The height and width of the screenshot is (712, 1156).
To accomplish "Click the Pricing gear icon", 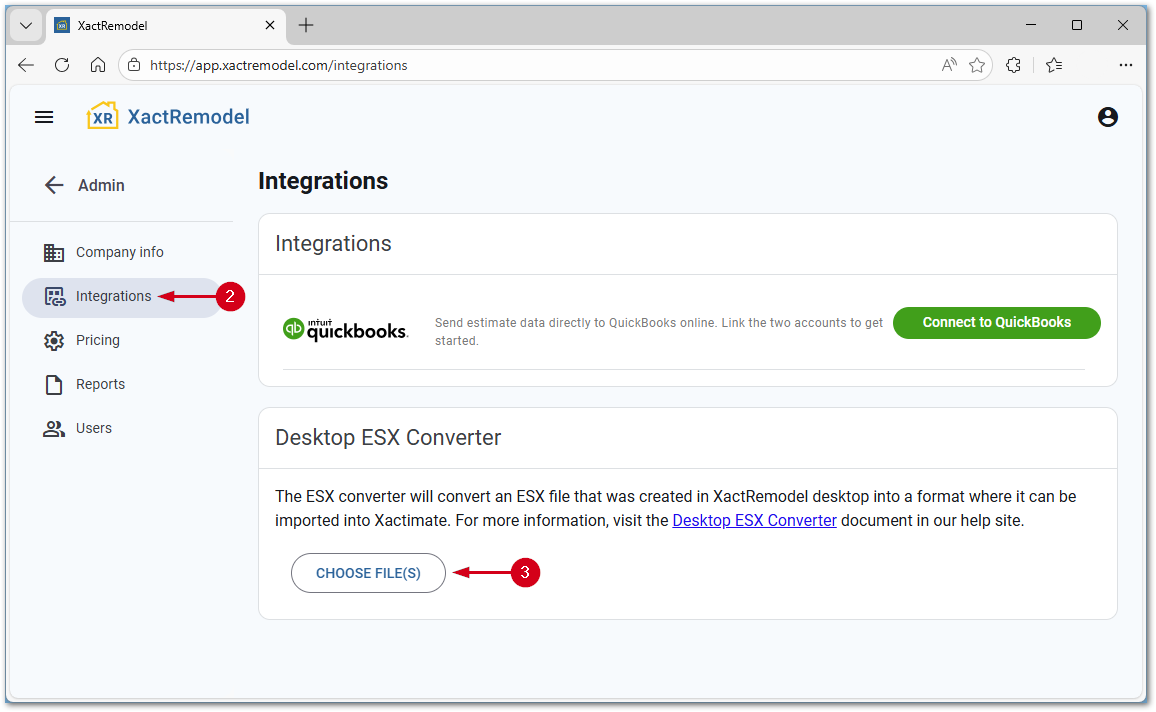I will 54,340.
